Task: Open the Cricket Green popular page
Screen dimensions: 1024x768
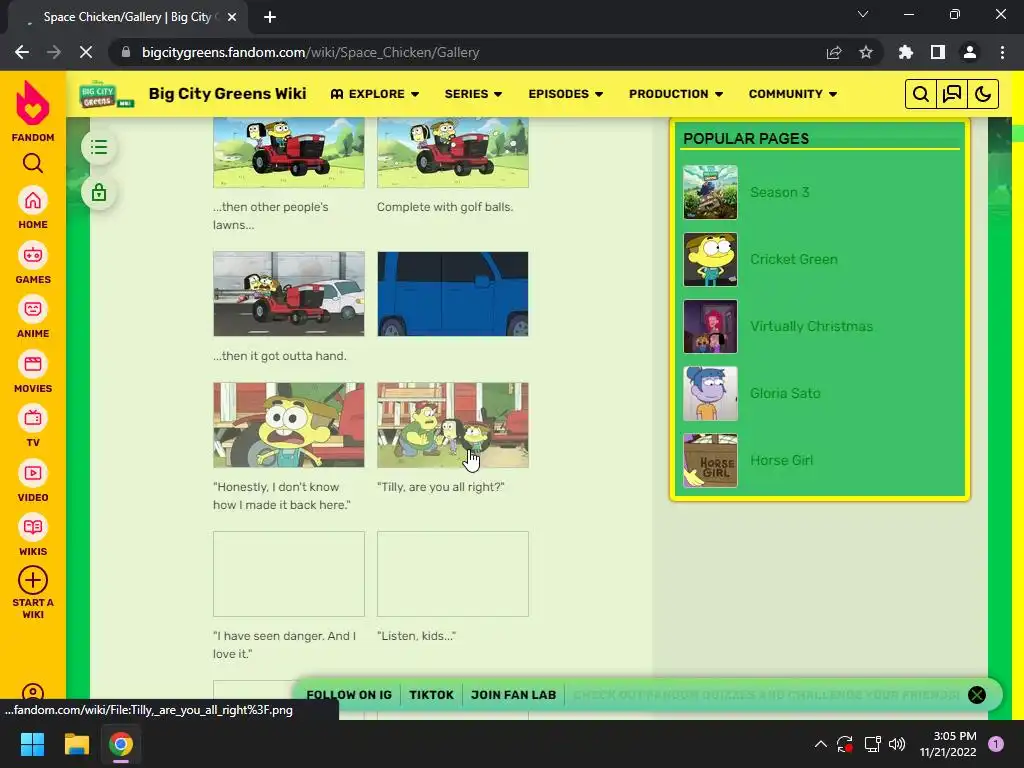Action: 793,259
